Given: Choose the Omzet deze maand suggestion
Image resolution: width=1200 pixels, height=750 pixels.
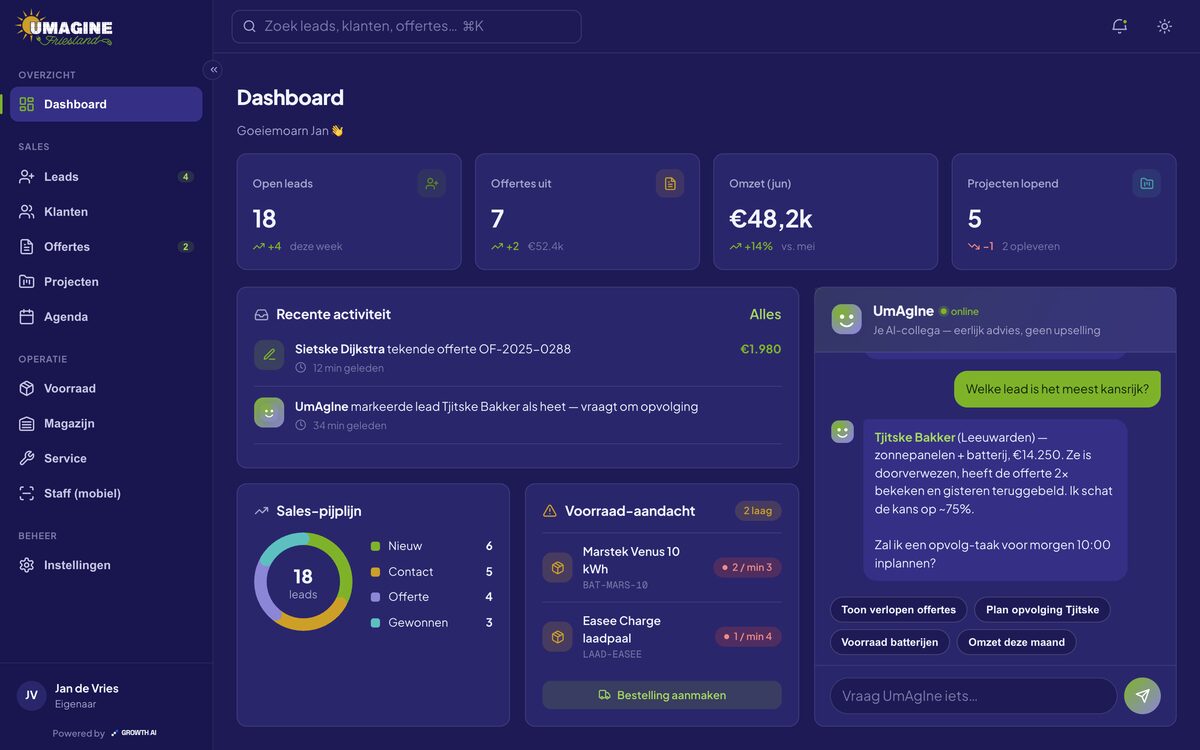Looking at the screenshot, I should click(x=1016, y=642).
